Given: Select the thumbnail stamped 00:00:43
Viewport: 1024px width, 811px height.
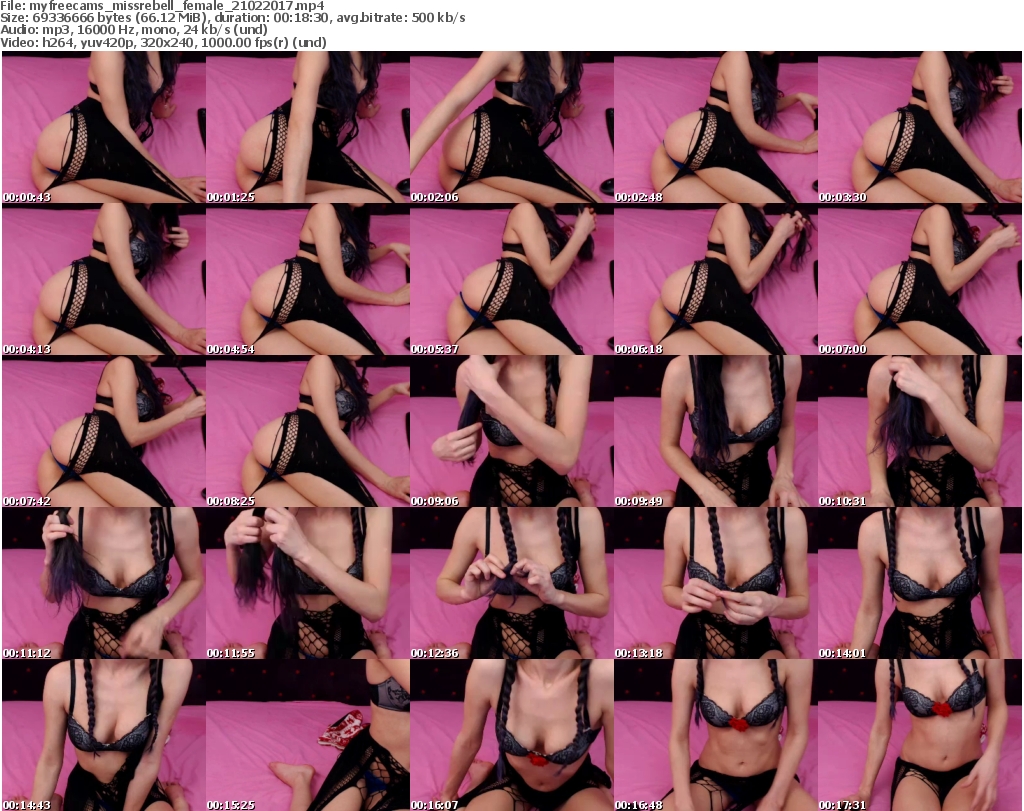Looking at the screenshot, I should tap(104, 127).
